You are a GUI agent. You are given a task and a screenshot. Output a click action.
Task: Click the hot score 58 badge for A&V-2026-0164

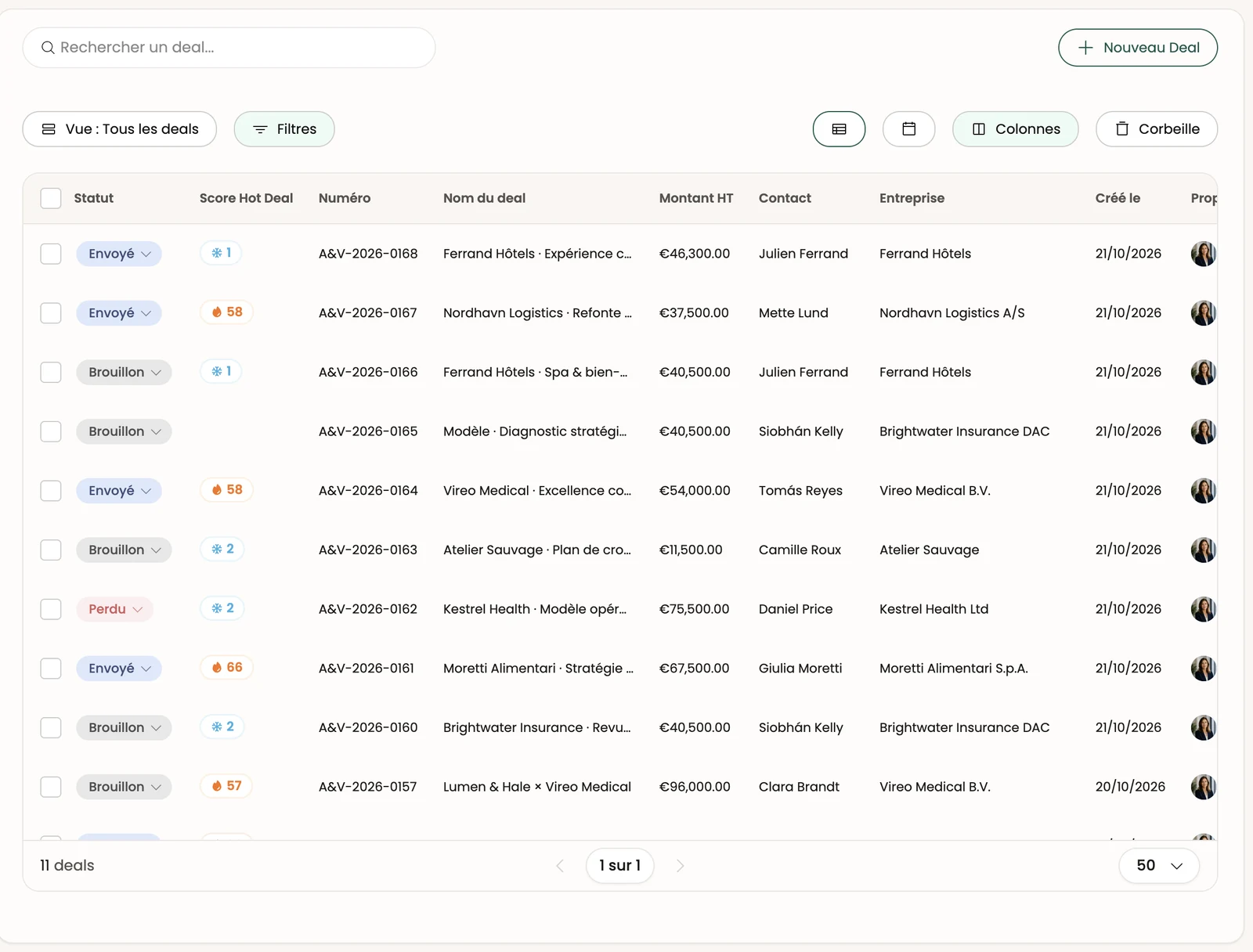tap(227, 489)
